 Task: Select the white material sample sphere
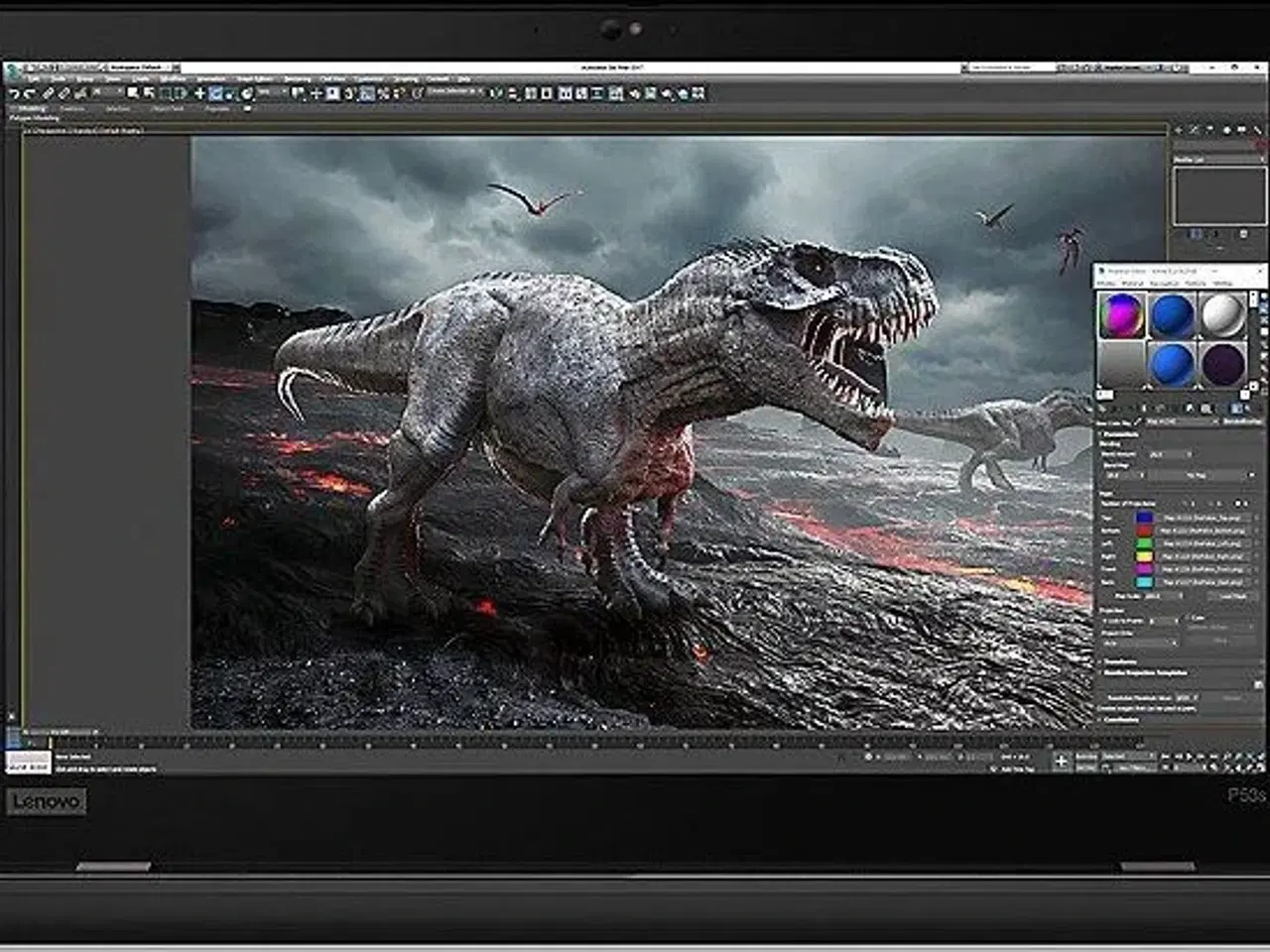(1222, 315)
